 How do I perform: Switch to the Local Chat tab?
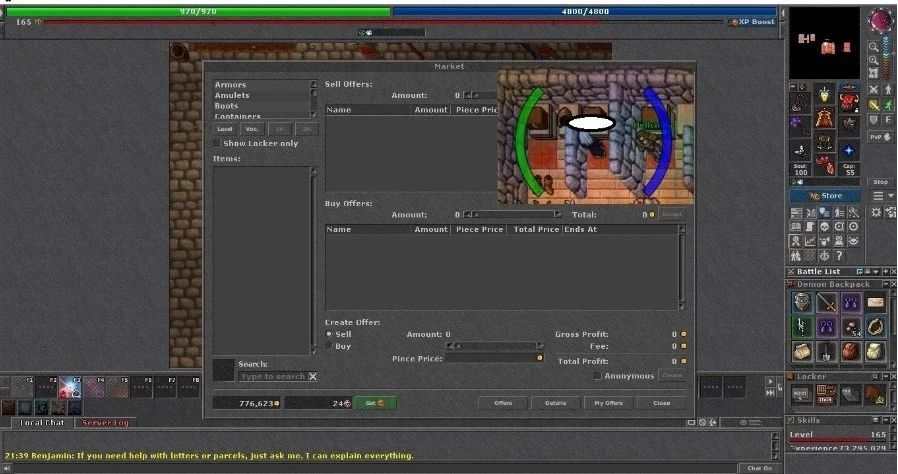[41, 422]
